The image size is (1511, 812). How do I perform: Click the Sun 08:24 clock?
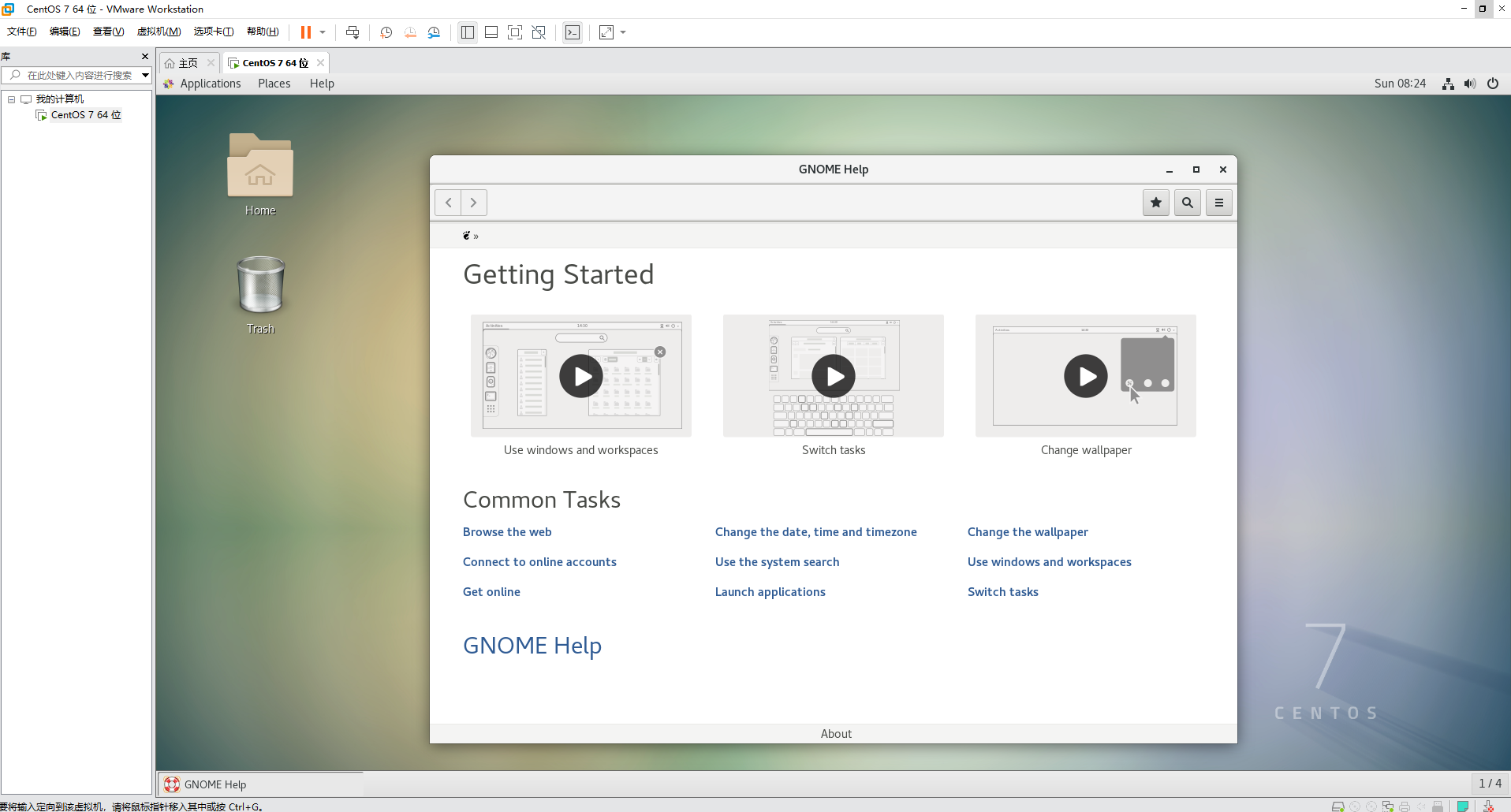click(1400, 84)
